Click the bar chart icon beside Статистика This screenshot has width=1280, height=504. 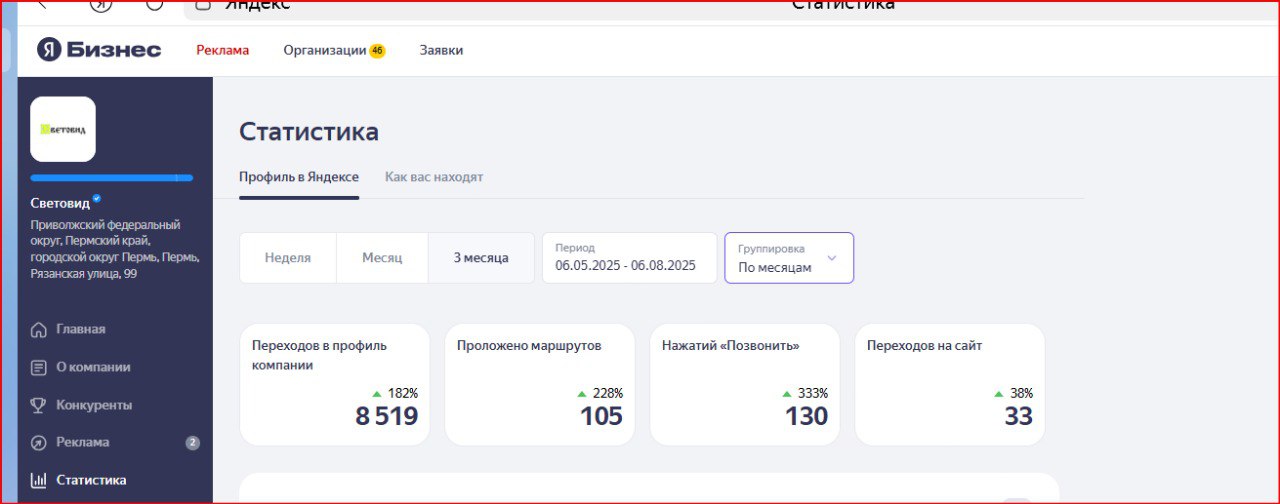click(39, 480)
